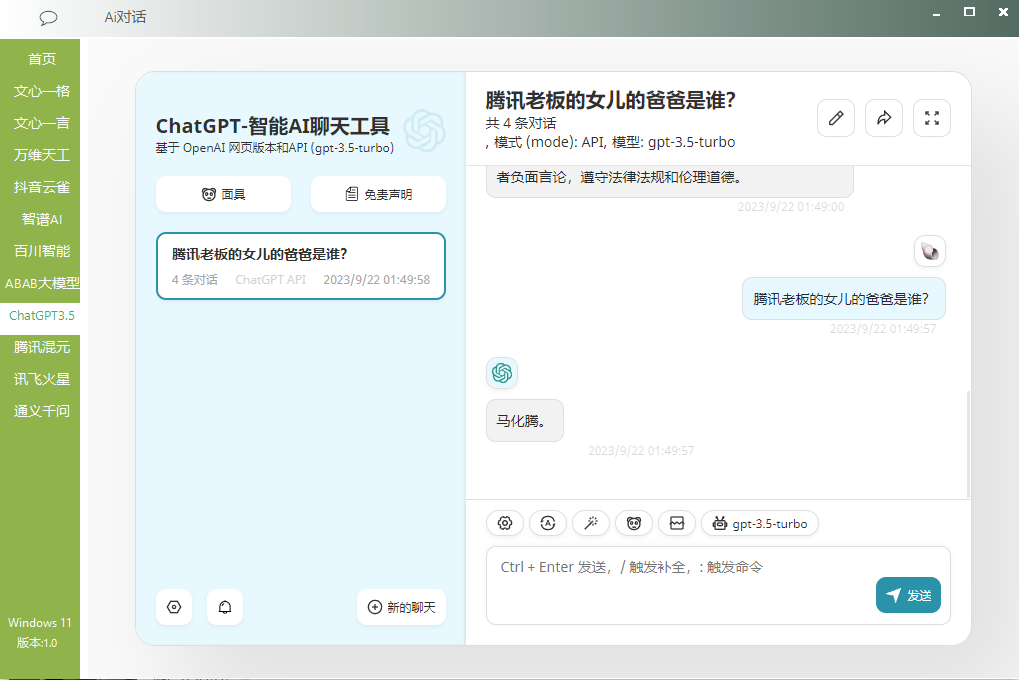
Task: Select 抖音云雀 in the sidebar
Action: [40, 187]
